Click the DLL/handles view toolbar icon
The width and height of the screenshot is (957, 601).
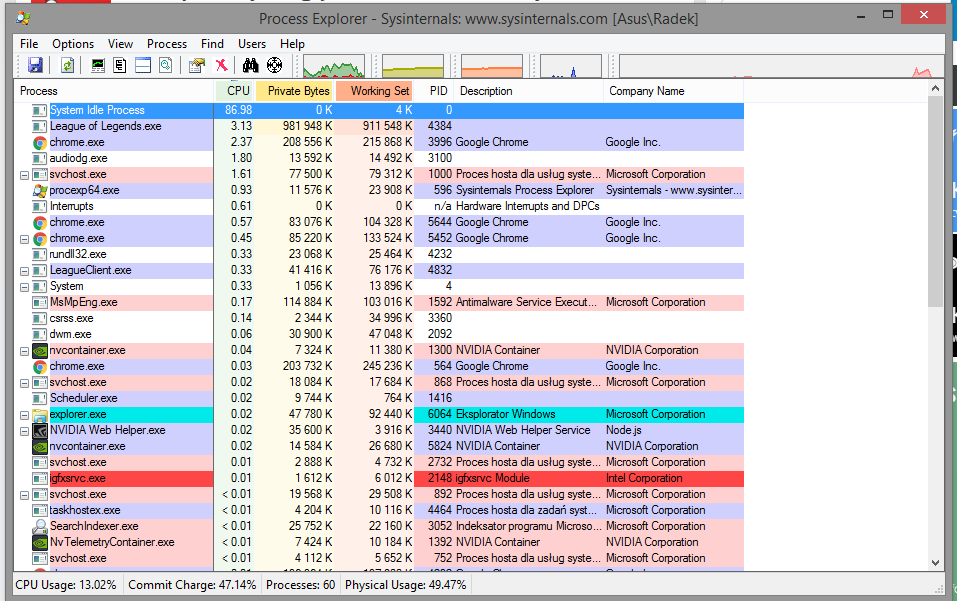pos(165,65)
